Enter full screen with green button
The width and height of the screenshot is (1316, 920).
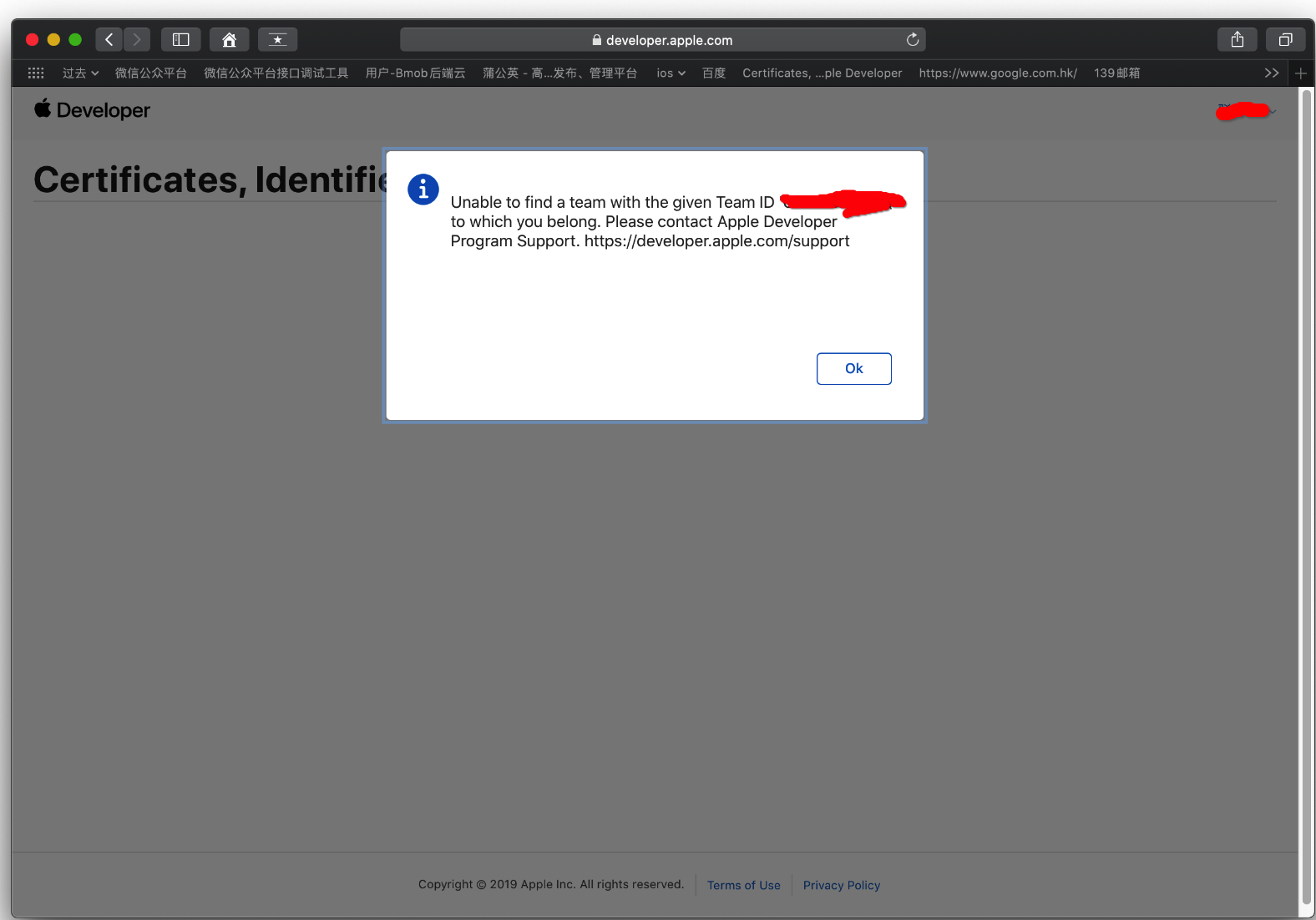point(75,39)
